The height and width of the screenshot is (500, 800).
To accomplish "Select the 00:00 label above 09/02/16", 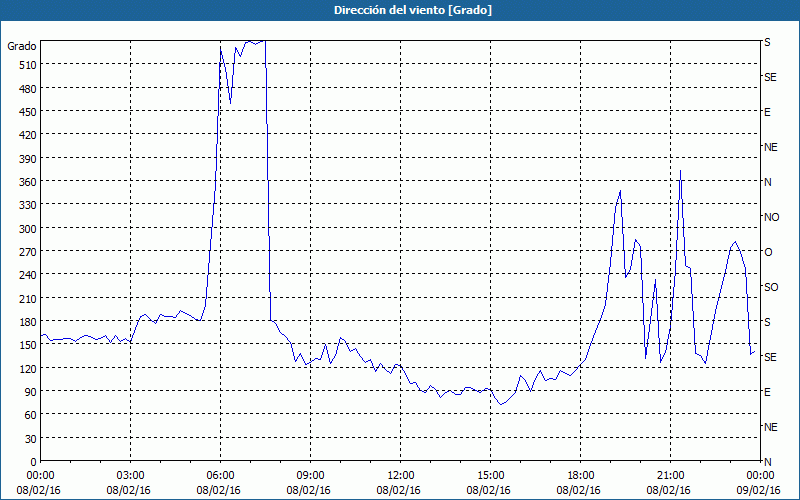I will pos(760,476).
